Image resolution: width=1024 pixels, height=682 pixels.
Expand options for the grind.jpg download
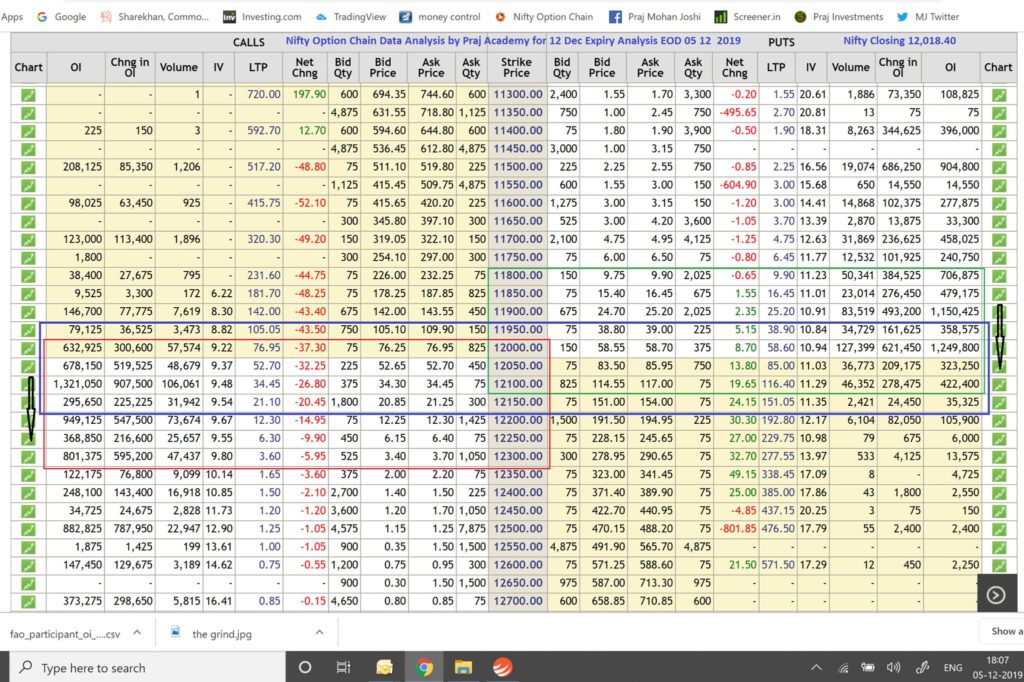tap(321, 632)
